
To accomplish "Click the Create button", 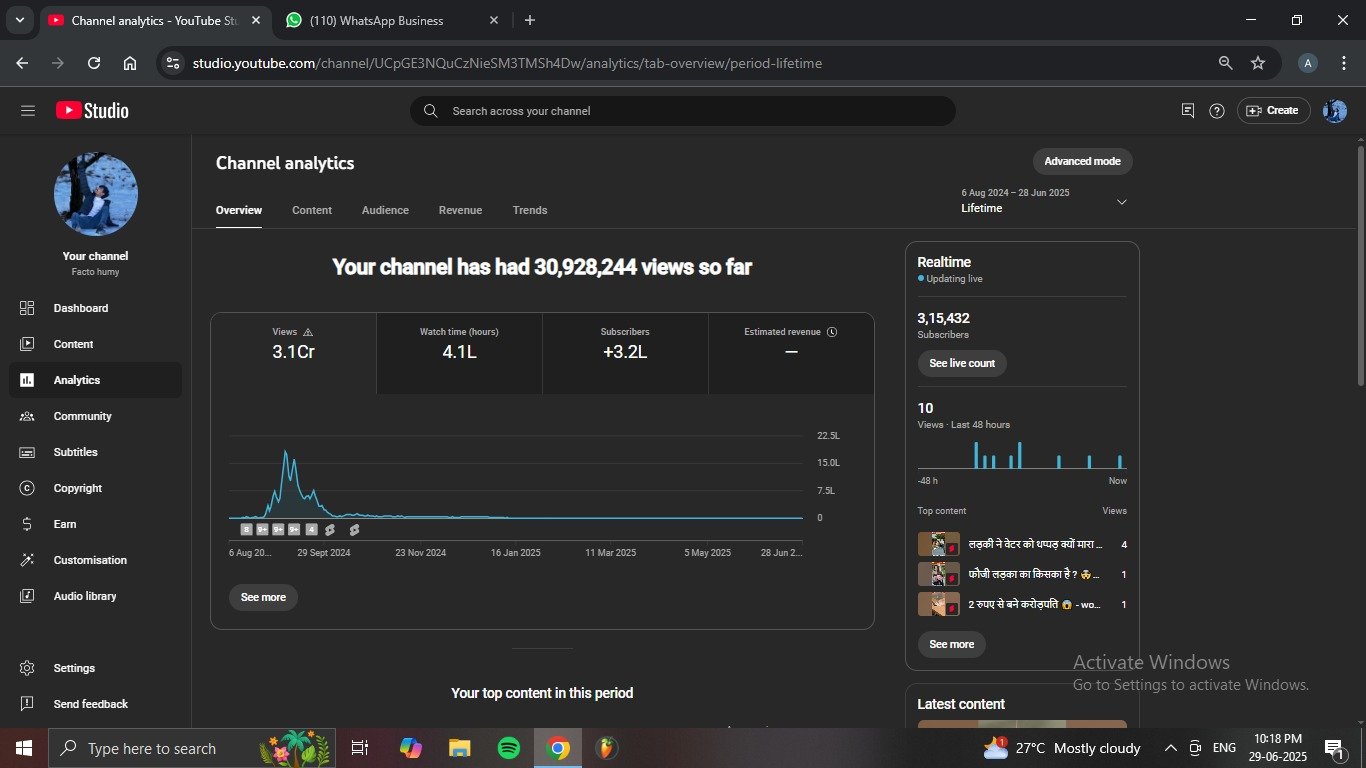I will pos(1272,111).
